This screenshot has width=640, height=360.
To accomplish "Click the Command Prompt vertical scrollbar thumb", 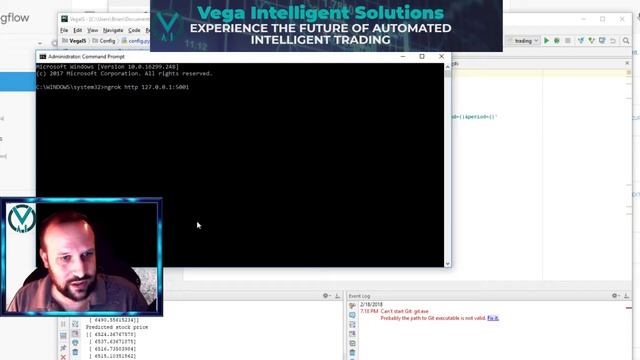I will (x=448, y=74).
